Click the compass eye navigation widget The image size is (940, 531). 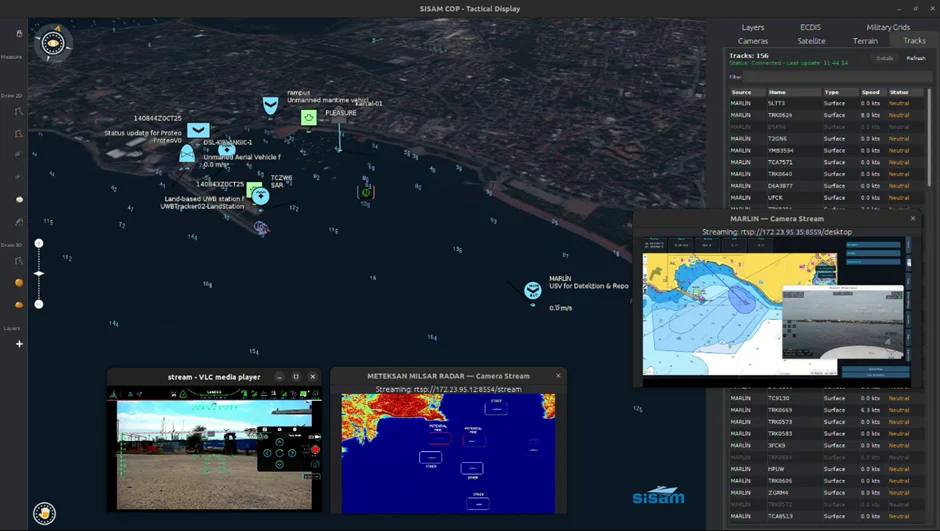click(x=53, y=43)
